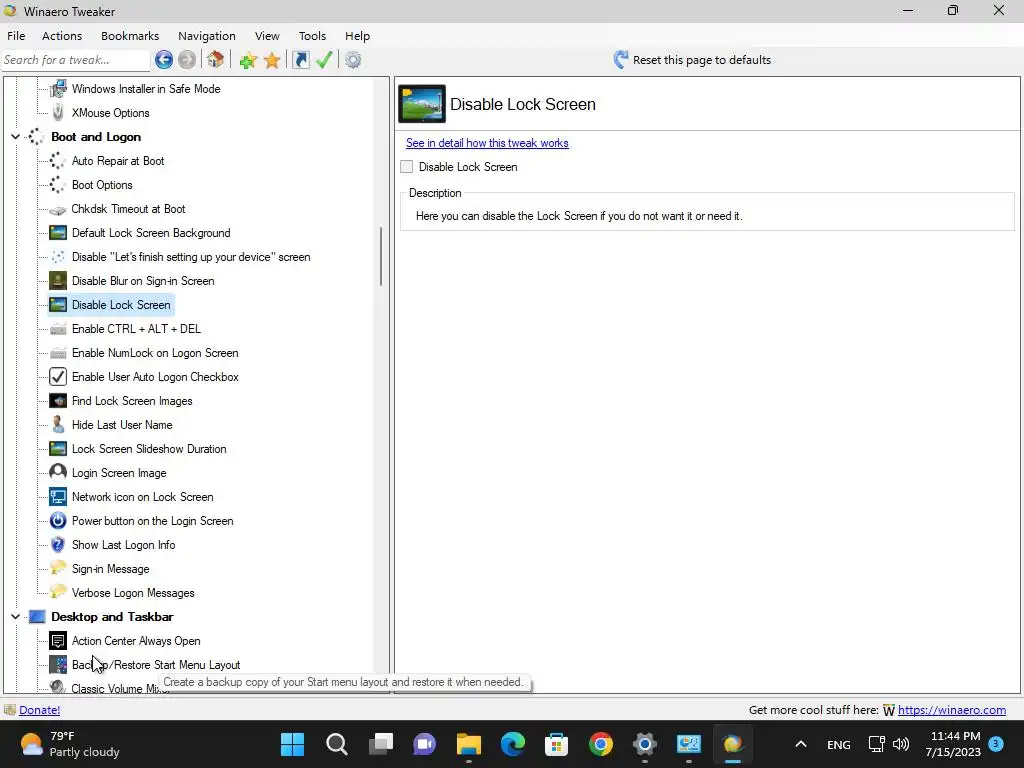Viewport: 1024px width, 768px height.
Task: Add bookmark with green plus star icon
Action: (x=248, y=60)
